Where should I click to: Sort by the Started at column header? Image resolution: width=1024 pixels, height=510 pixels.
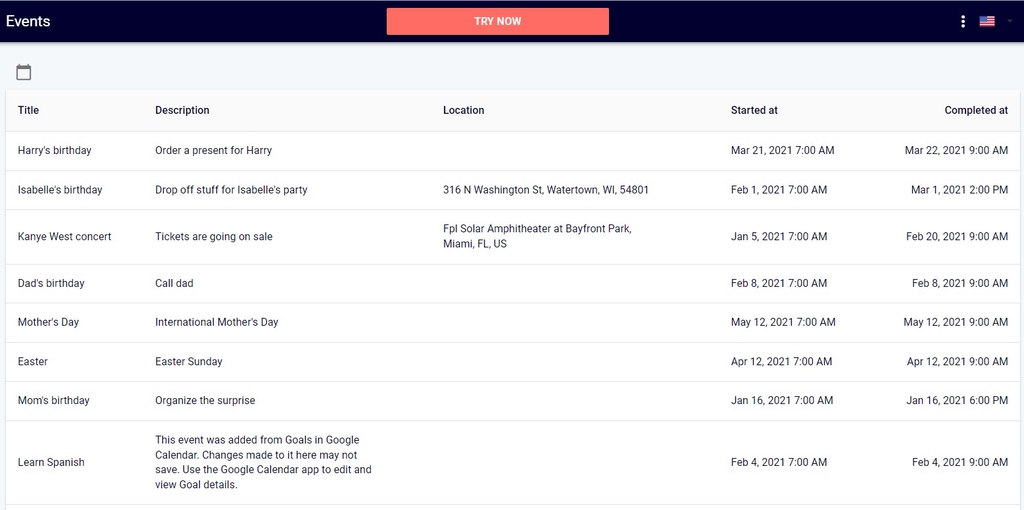pos(754,110)
